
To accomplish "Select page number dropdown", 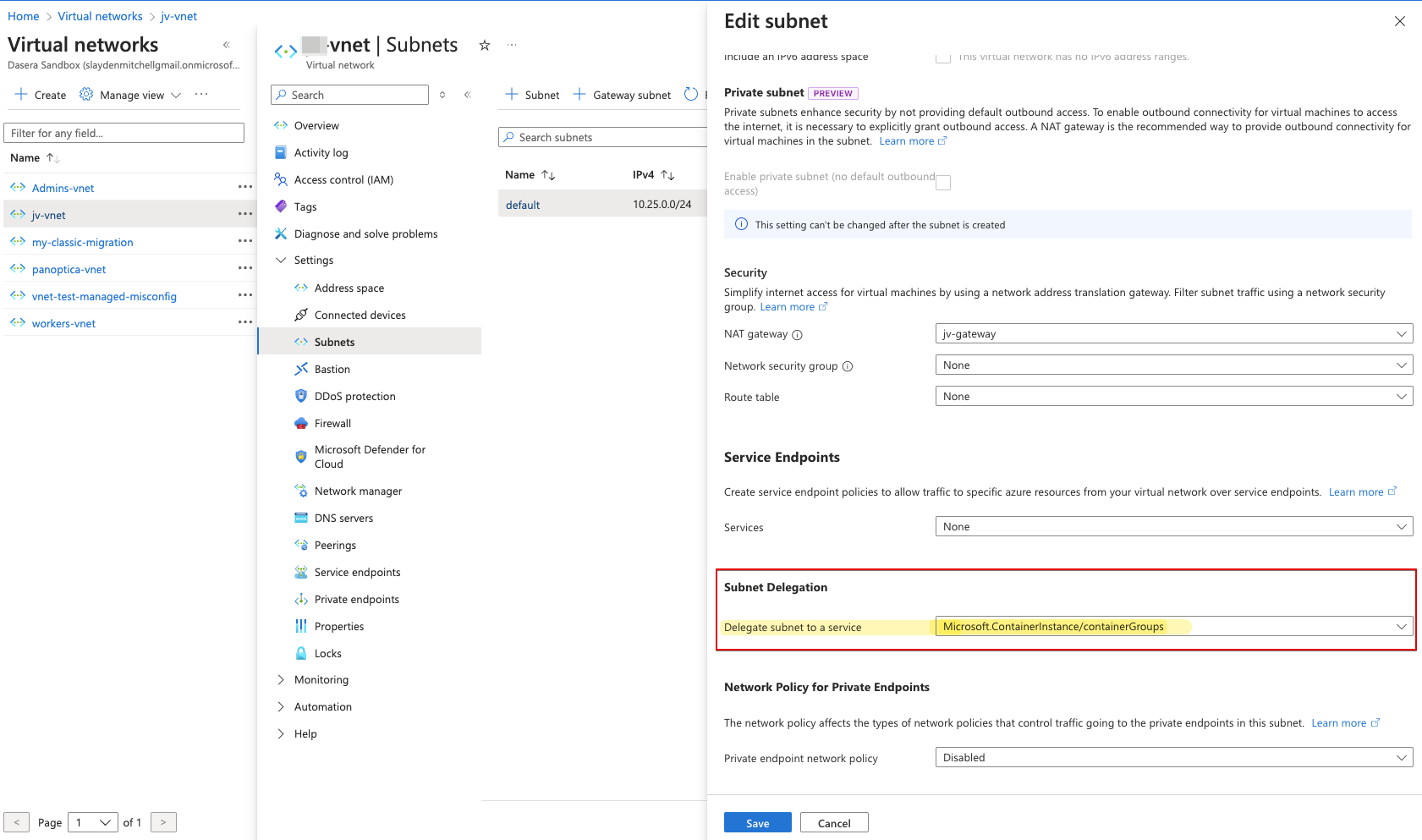I will 93,822.
